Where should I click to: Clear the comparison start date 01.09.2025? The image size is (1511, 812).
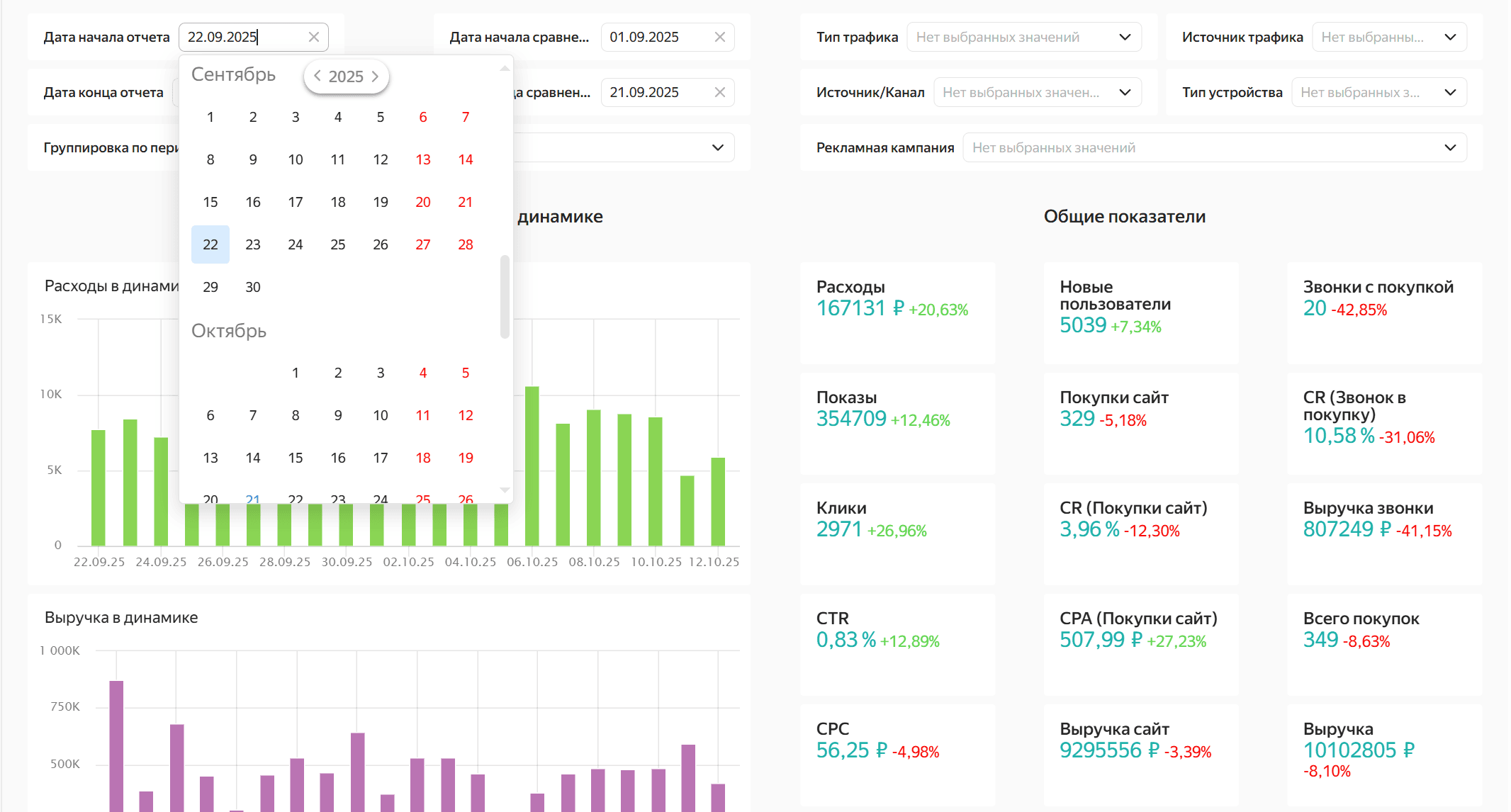click(719, 37)
